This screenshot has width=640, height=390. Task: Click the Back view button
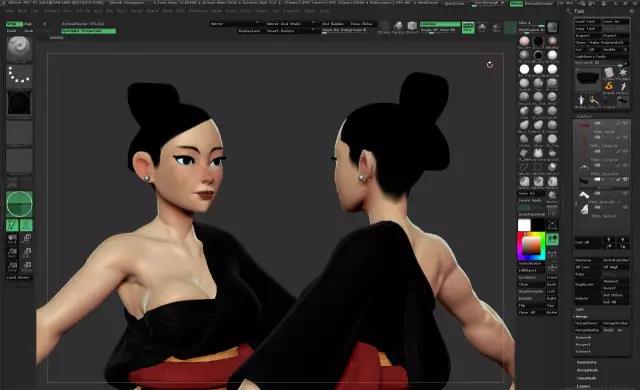[x=552, y=284]
